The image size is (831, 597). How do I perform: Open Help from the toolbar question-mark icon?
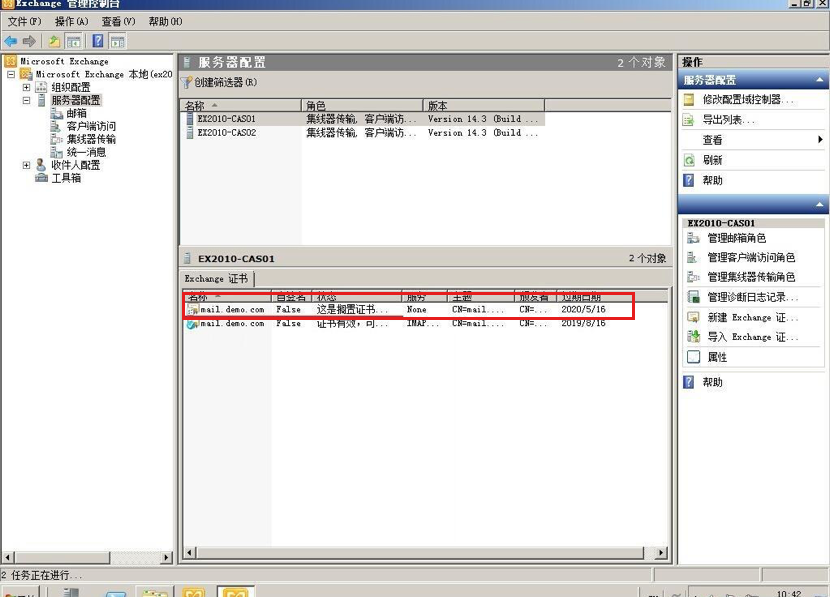click(x=98, y=41)
